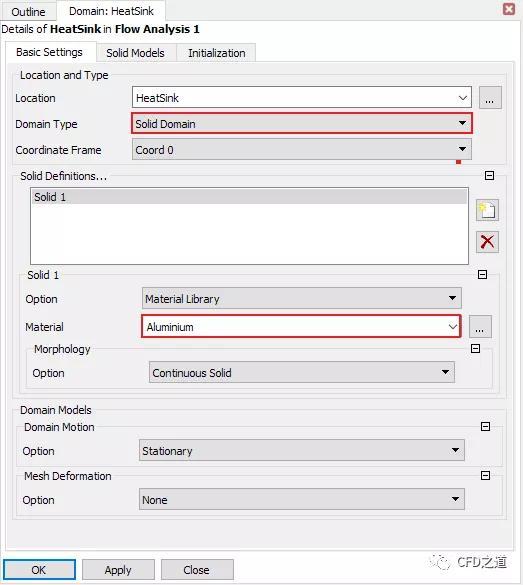Viewport: 523px width, 585px height.
Task: Open the Domain Motion Stationary dropdown
Action: pyautogui.click(x=302, y=450)
